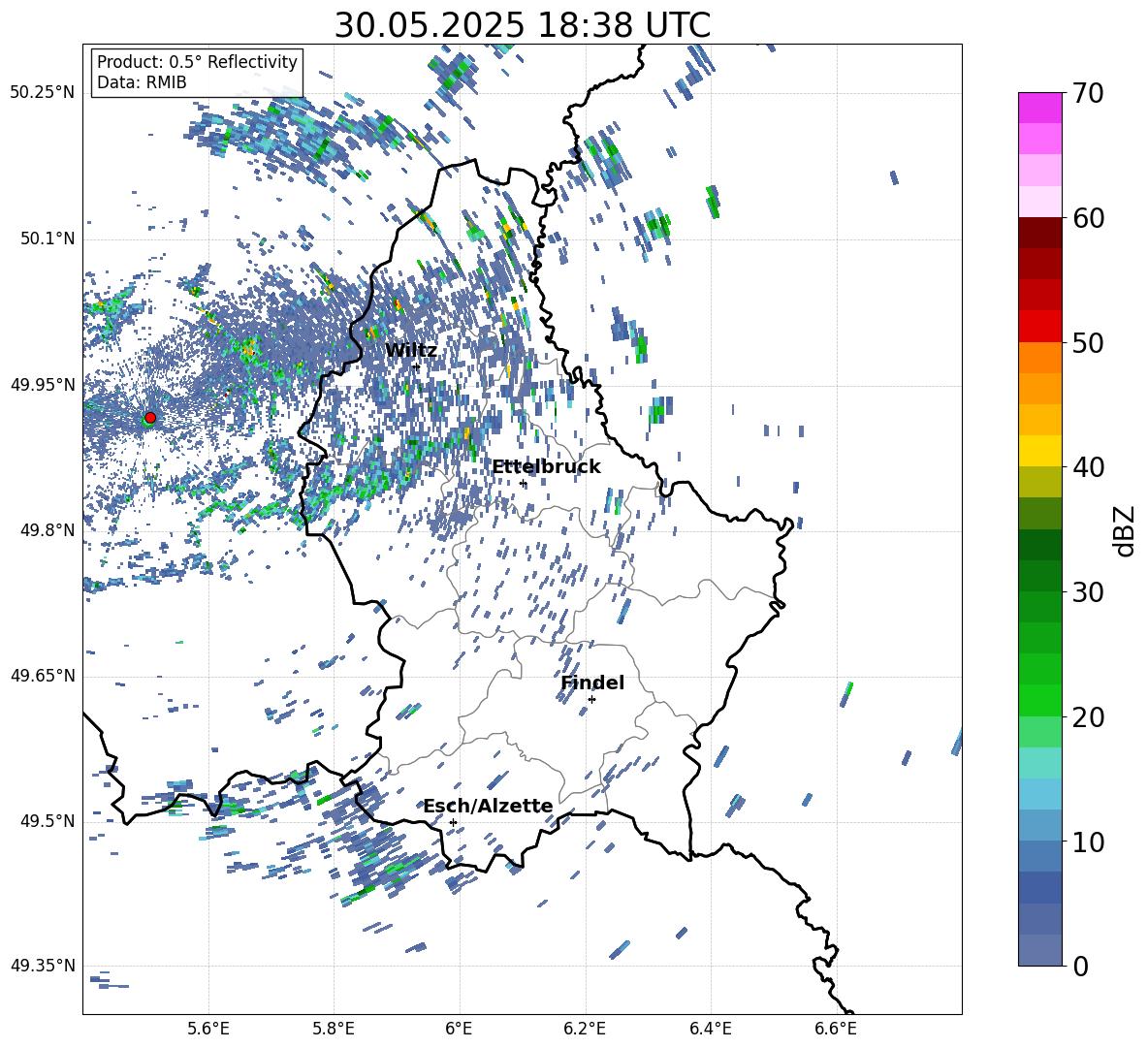
Task: Click the 'Product: 0.5° Reflectivity' text
Action: [197, 62]
